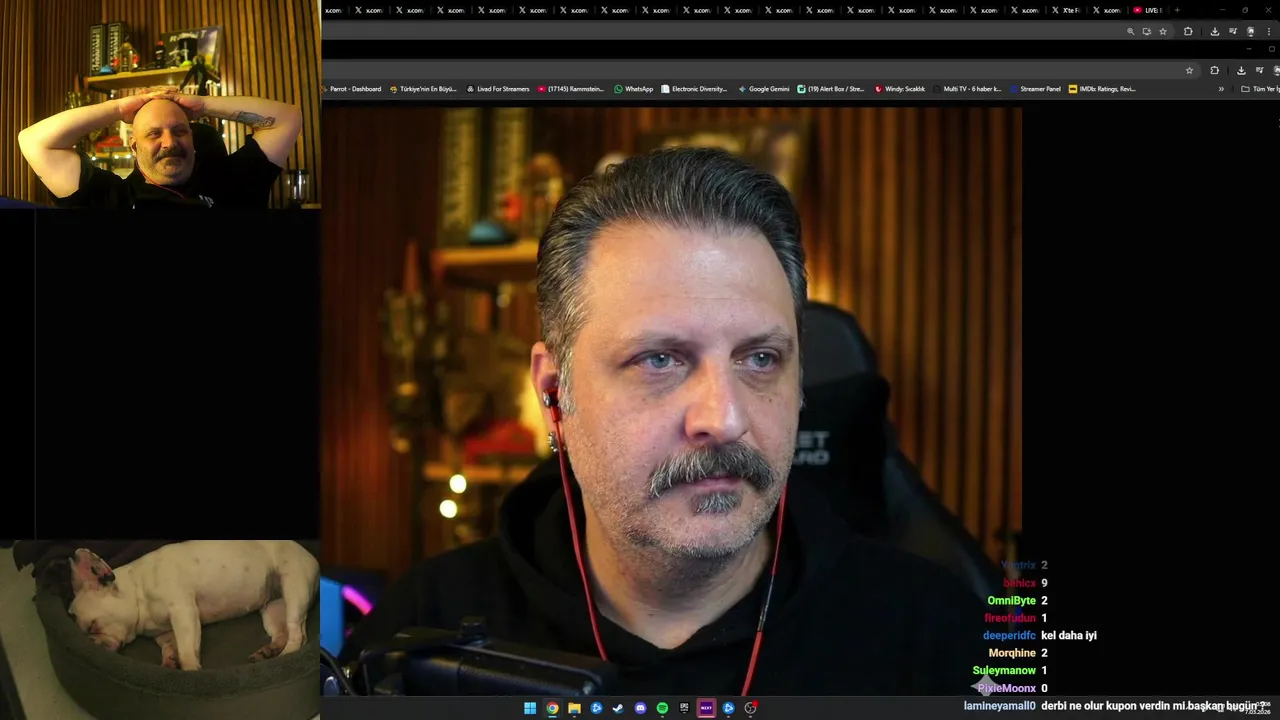
Task: Open the Türkiye'nin En Büyü... bookmark
Action: click(423, 89)
